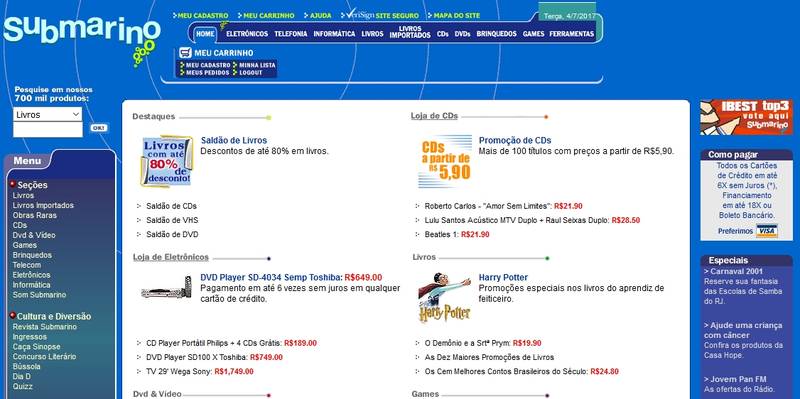This screenshot has width=800, height=399.
Task: Click the IBEST top3 banner
Action: point(746,117)
